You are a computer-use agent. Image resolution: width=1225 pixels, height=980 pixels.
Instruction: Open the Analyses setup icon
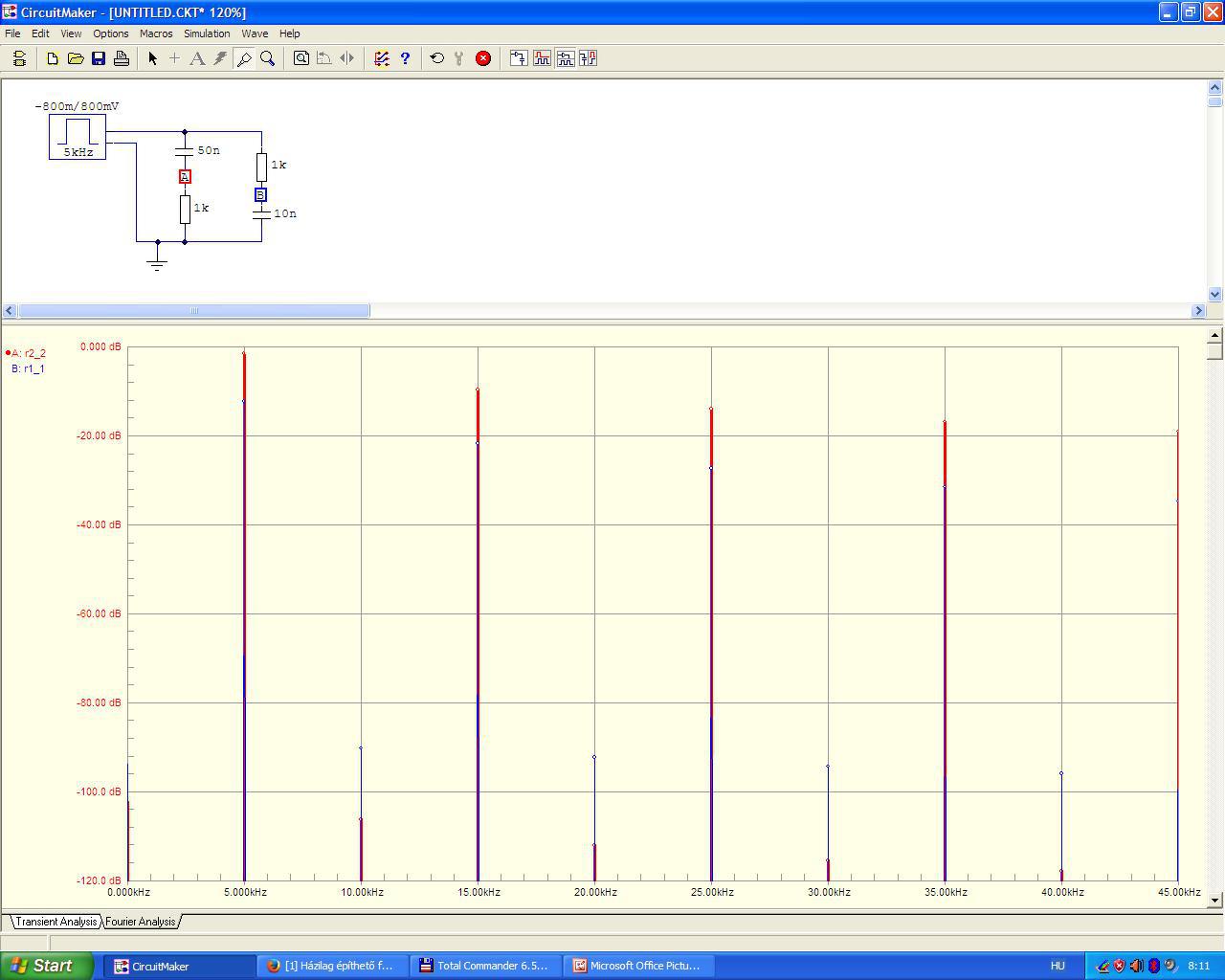point(382,58)
